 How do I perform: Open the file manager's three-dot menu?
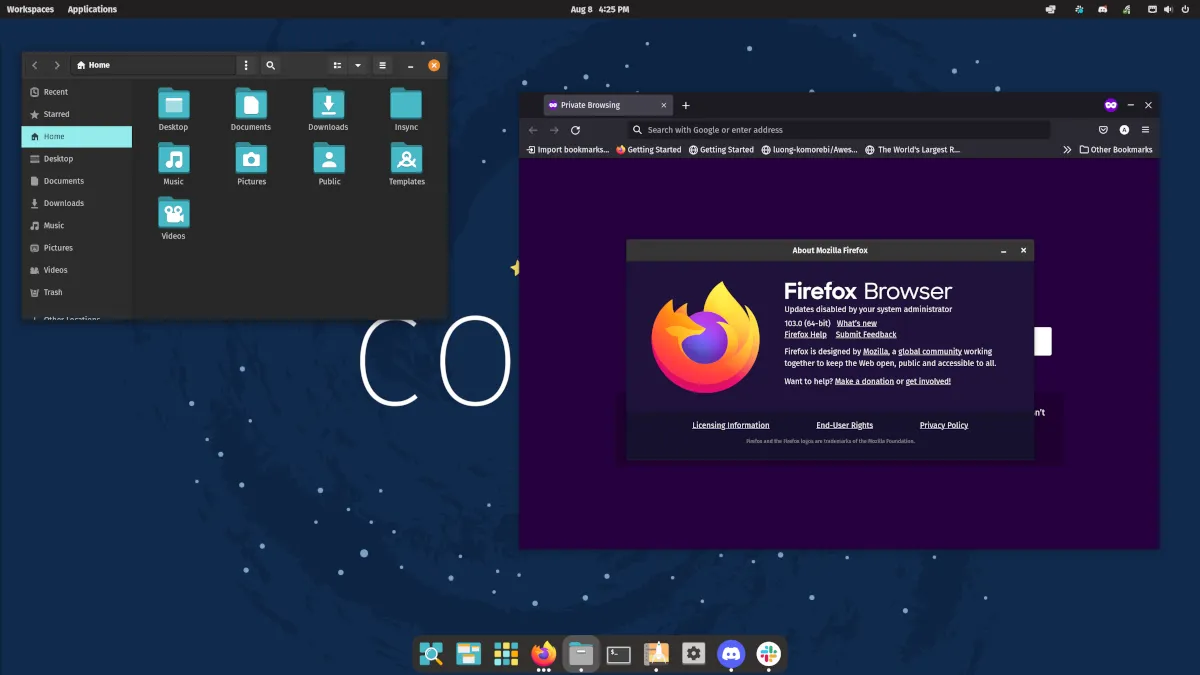[246, 64]
